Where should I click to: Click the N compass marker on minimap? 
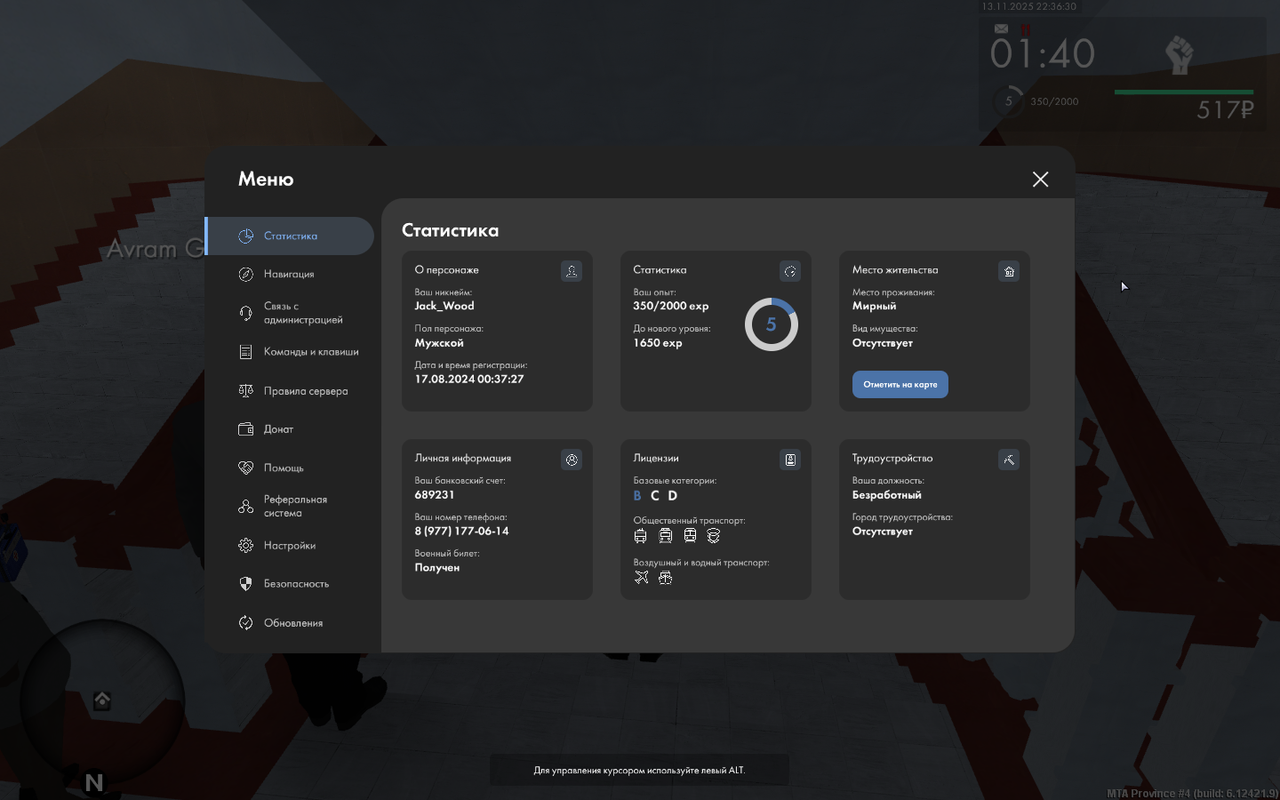[93, 783]
